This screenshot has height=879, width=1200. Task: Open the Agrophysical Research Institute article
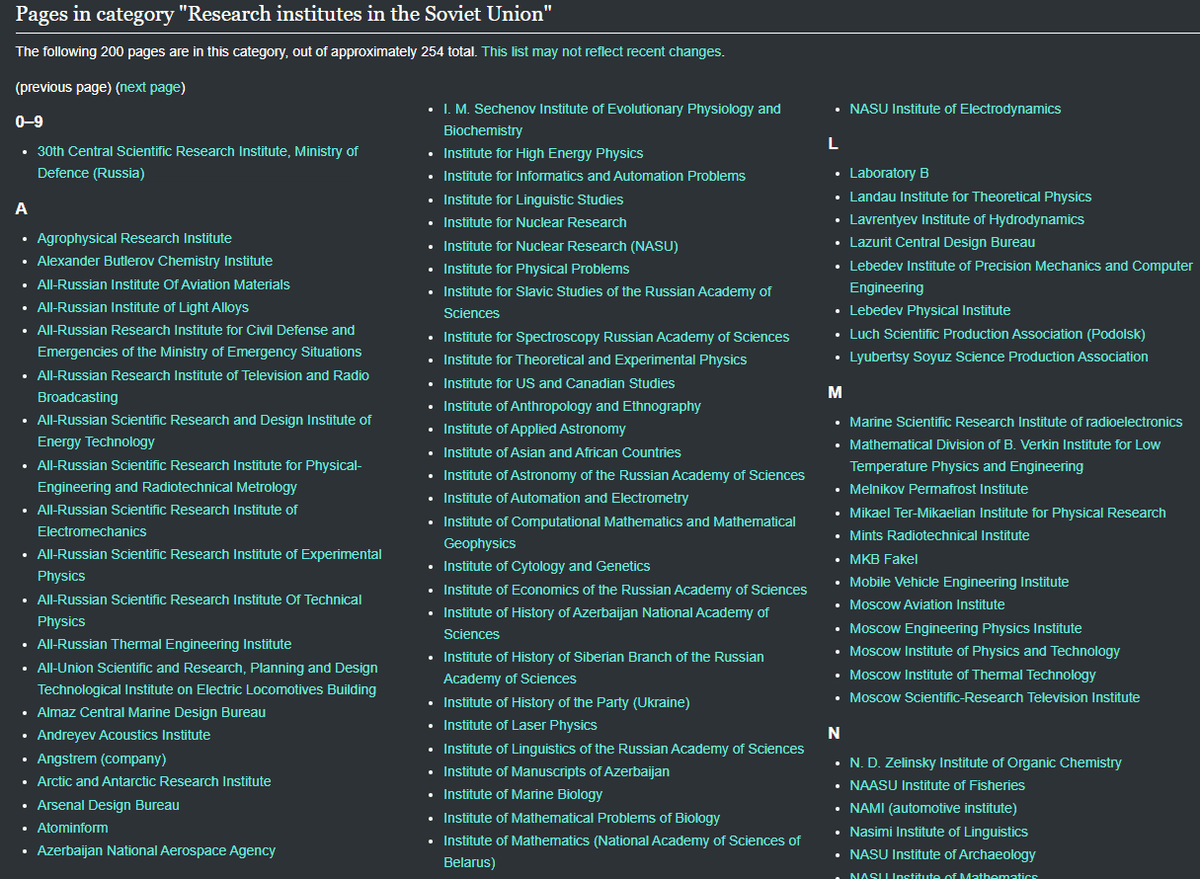[x=134, y=238]
